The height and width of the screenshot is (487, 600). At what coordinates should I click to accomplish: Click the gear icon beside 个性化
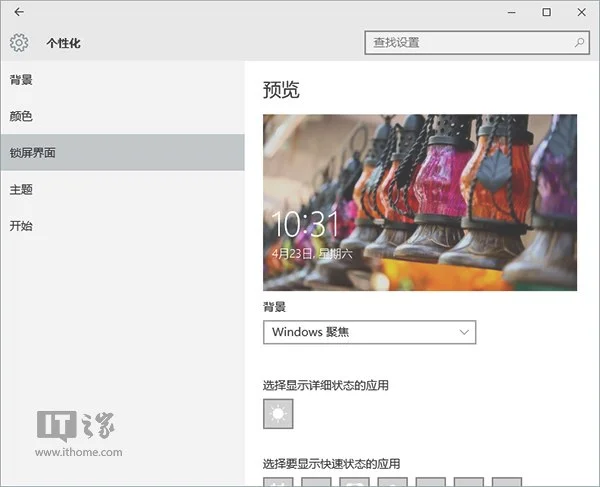tap(19, 43)
